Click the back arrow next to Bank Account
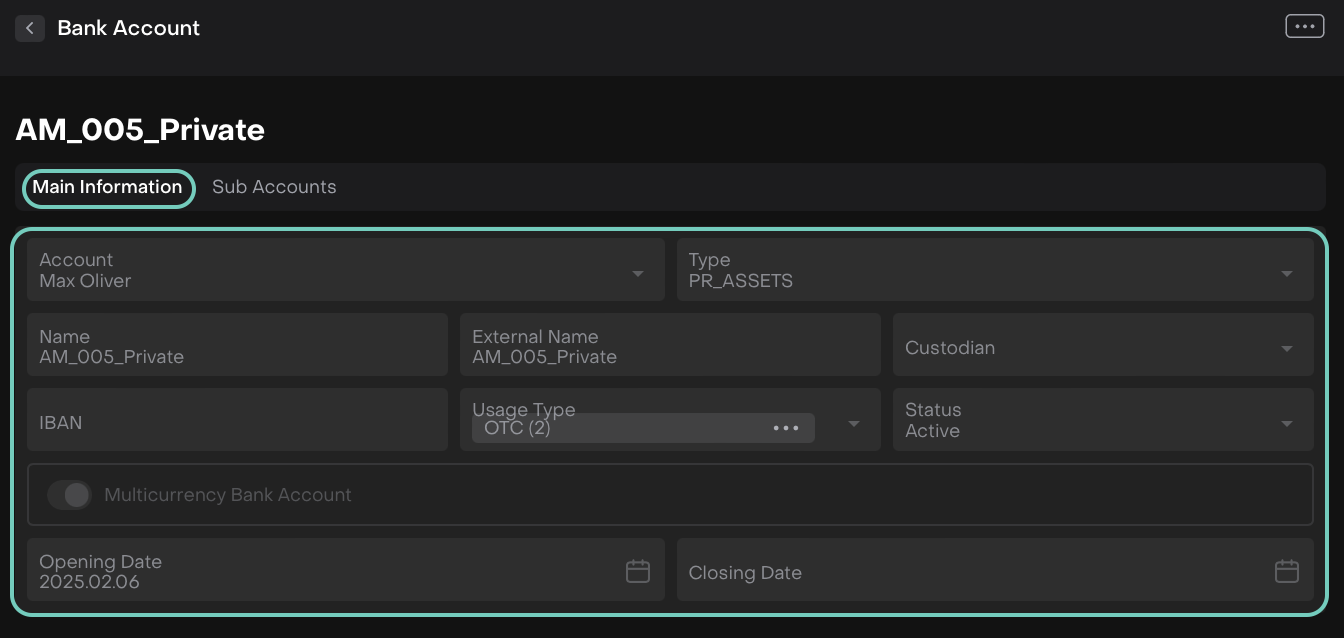The height and width of the screenshot is (638, 1344). click(x=30, y=28)
